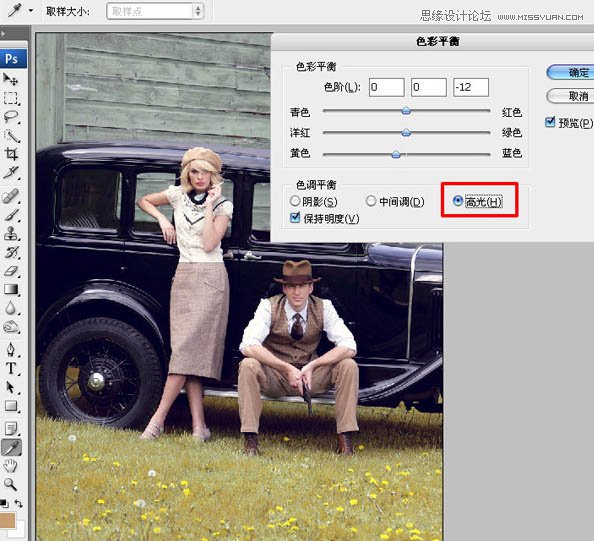Select the Hand tool

click(11, 466)
